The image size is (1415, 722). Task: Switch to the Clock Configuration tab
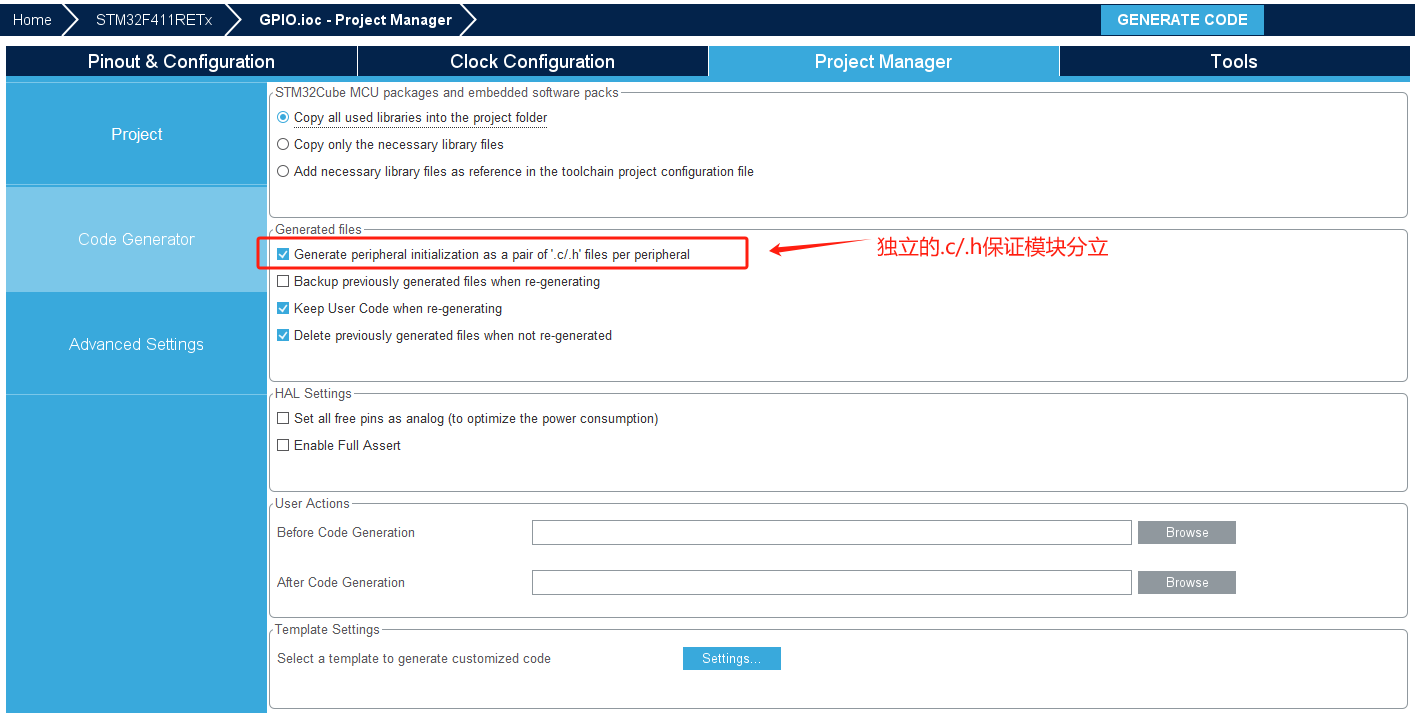click(532, 61)
